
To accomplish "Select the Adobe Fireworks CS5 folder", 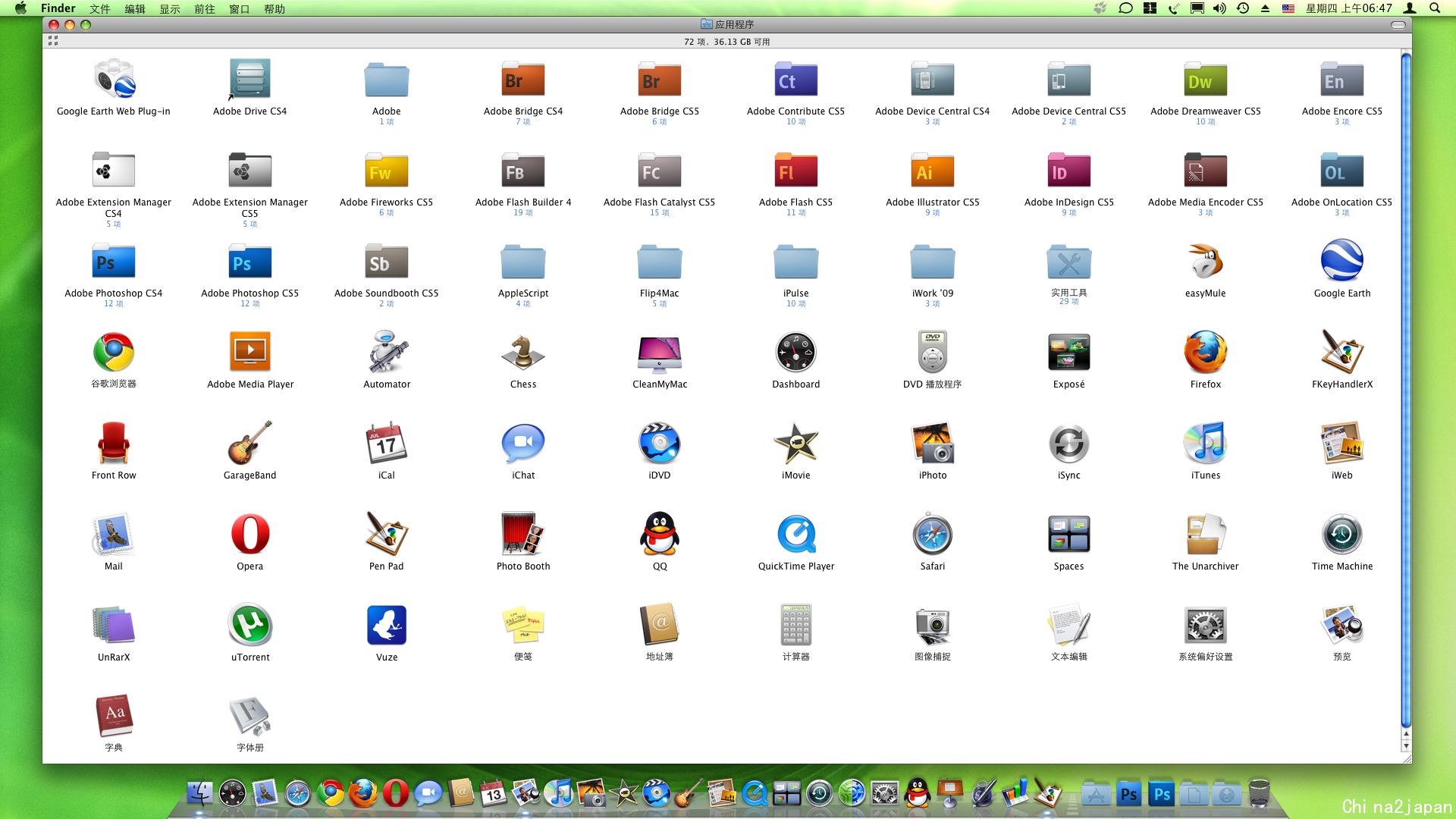I will (x=387, y=170).
